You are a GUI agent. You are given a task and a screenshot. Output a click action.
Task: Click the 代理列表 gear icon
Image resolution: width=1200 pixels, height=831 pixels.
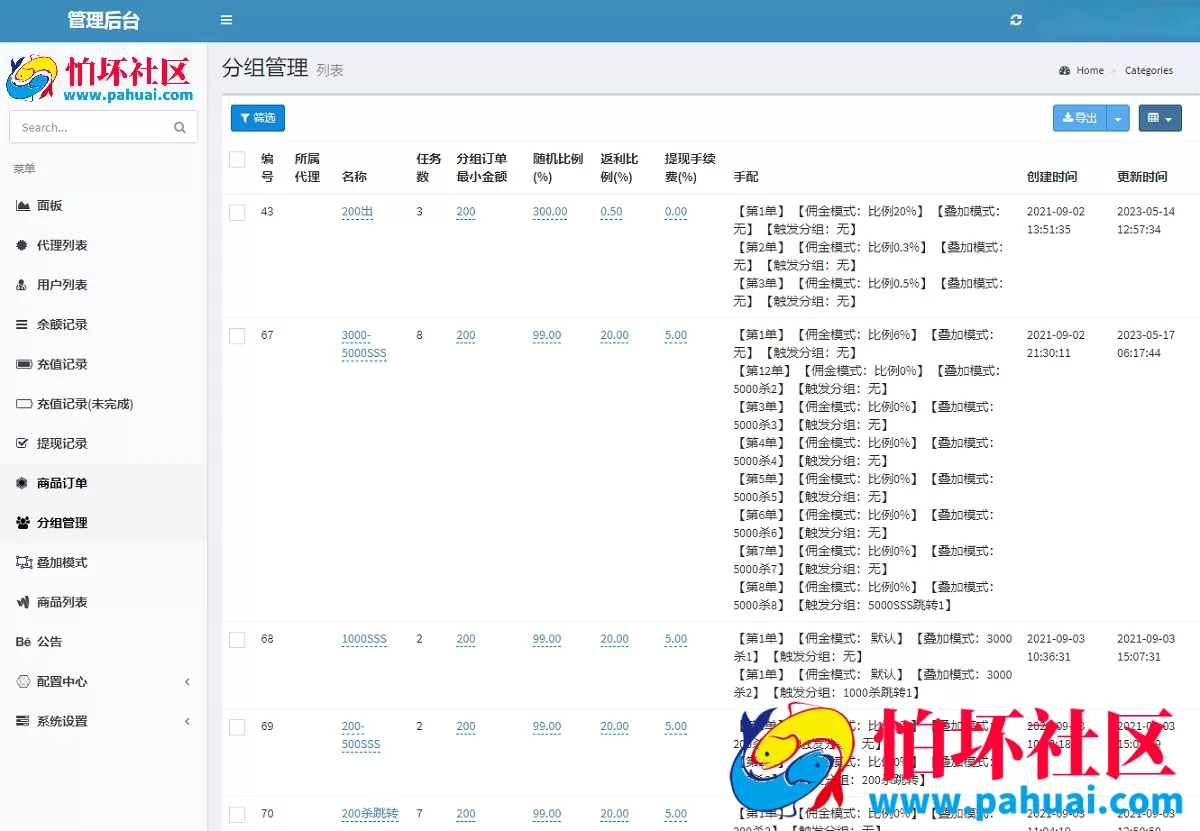tap(22, 245)
